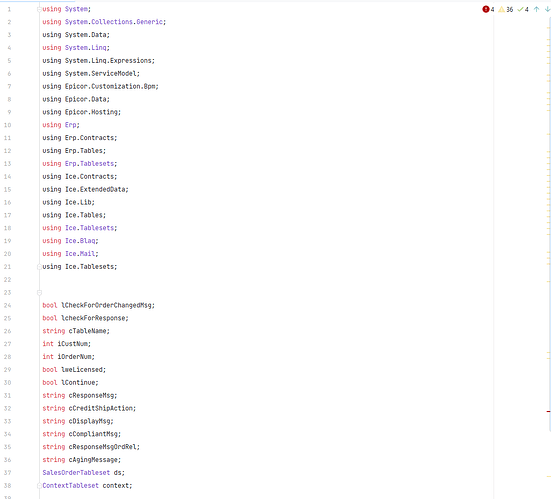
Task: Click the red error count indicator icon
Action: pos(486,9)
